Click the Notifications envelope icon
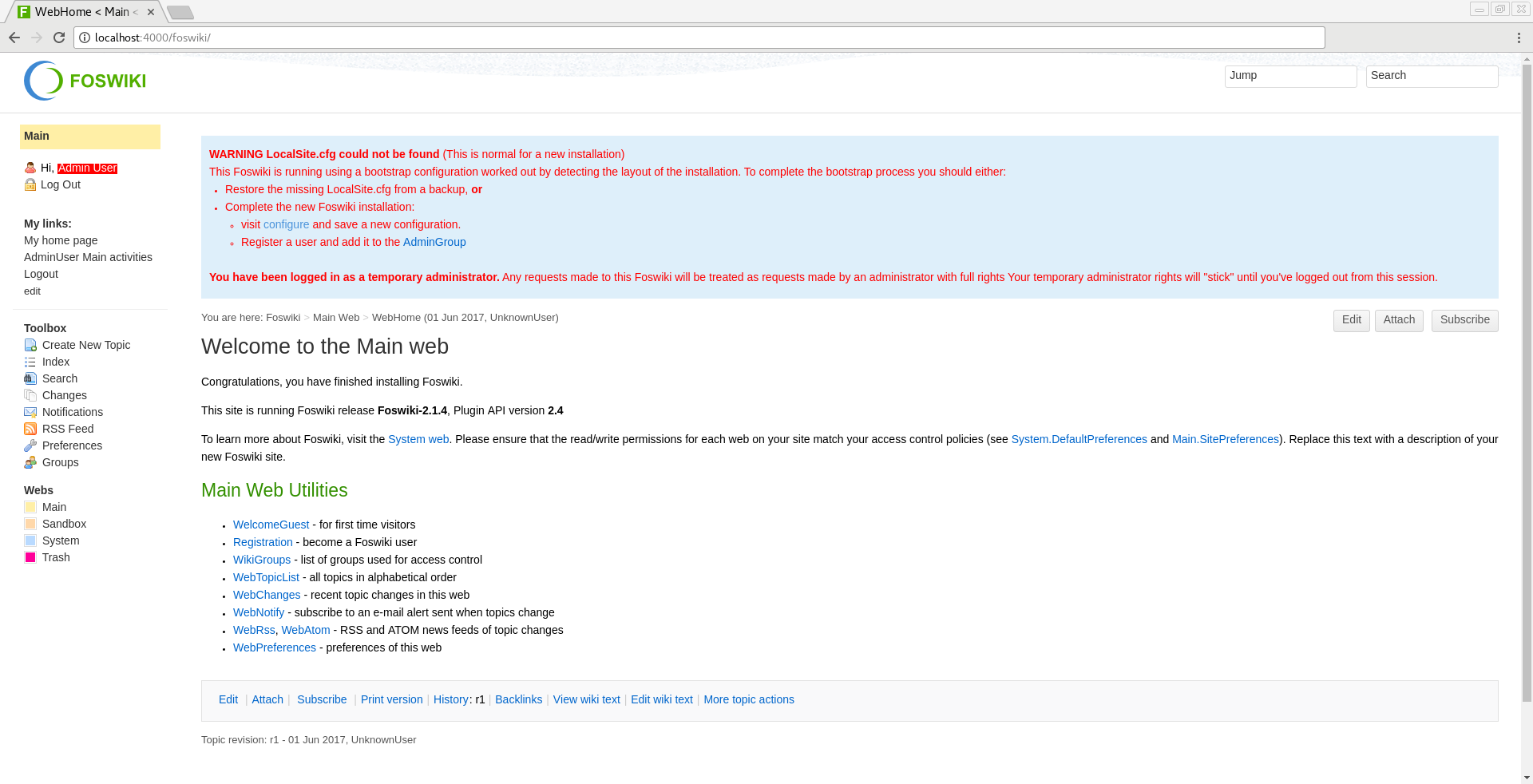 [30, 412]
